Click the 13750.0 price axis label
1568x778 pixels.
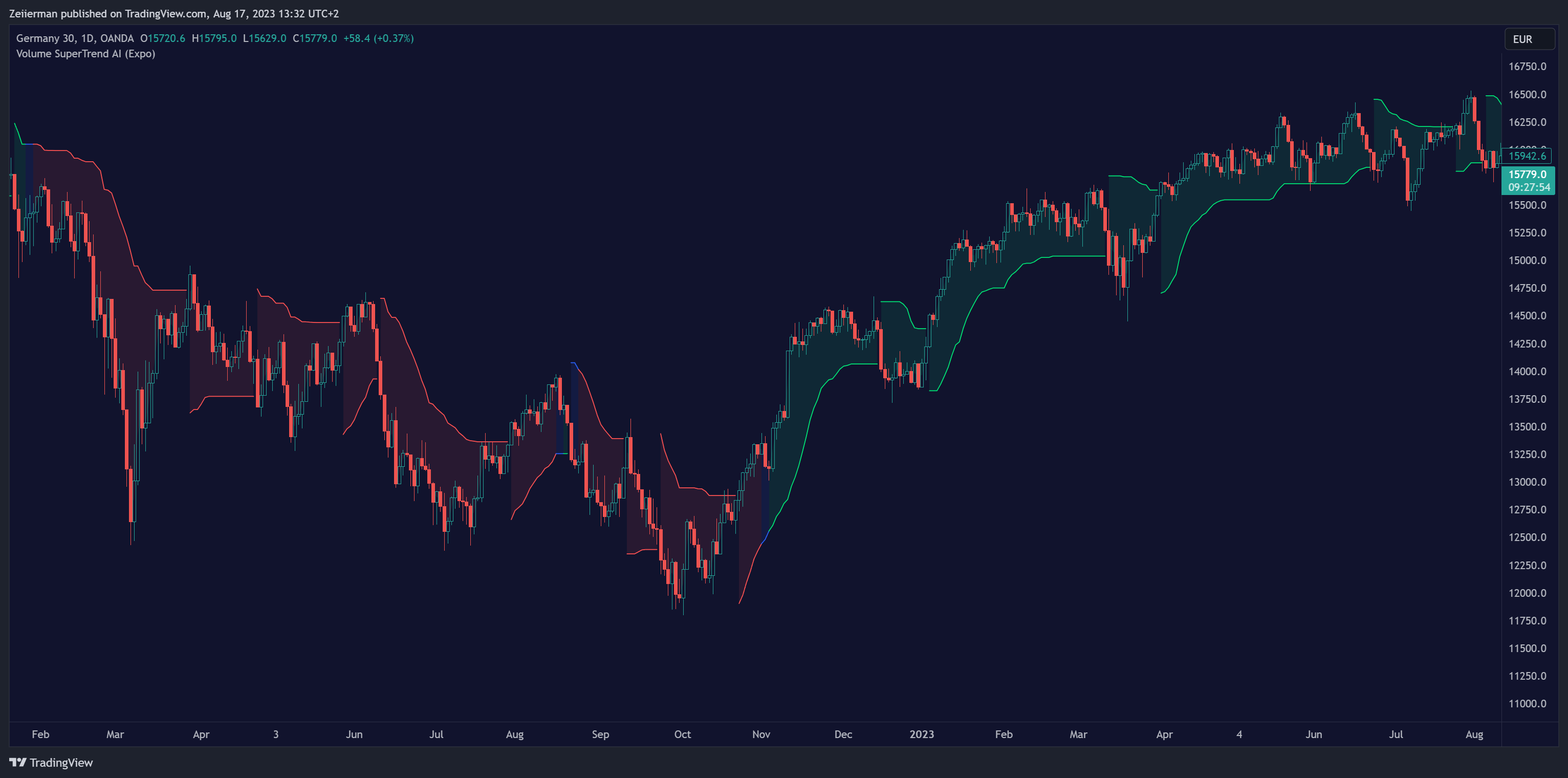point(1527,399)
